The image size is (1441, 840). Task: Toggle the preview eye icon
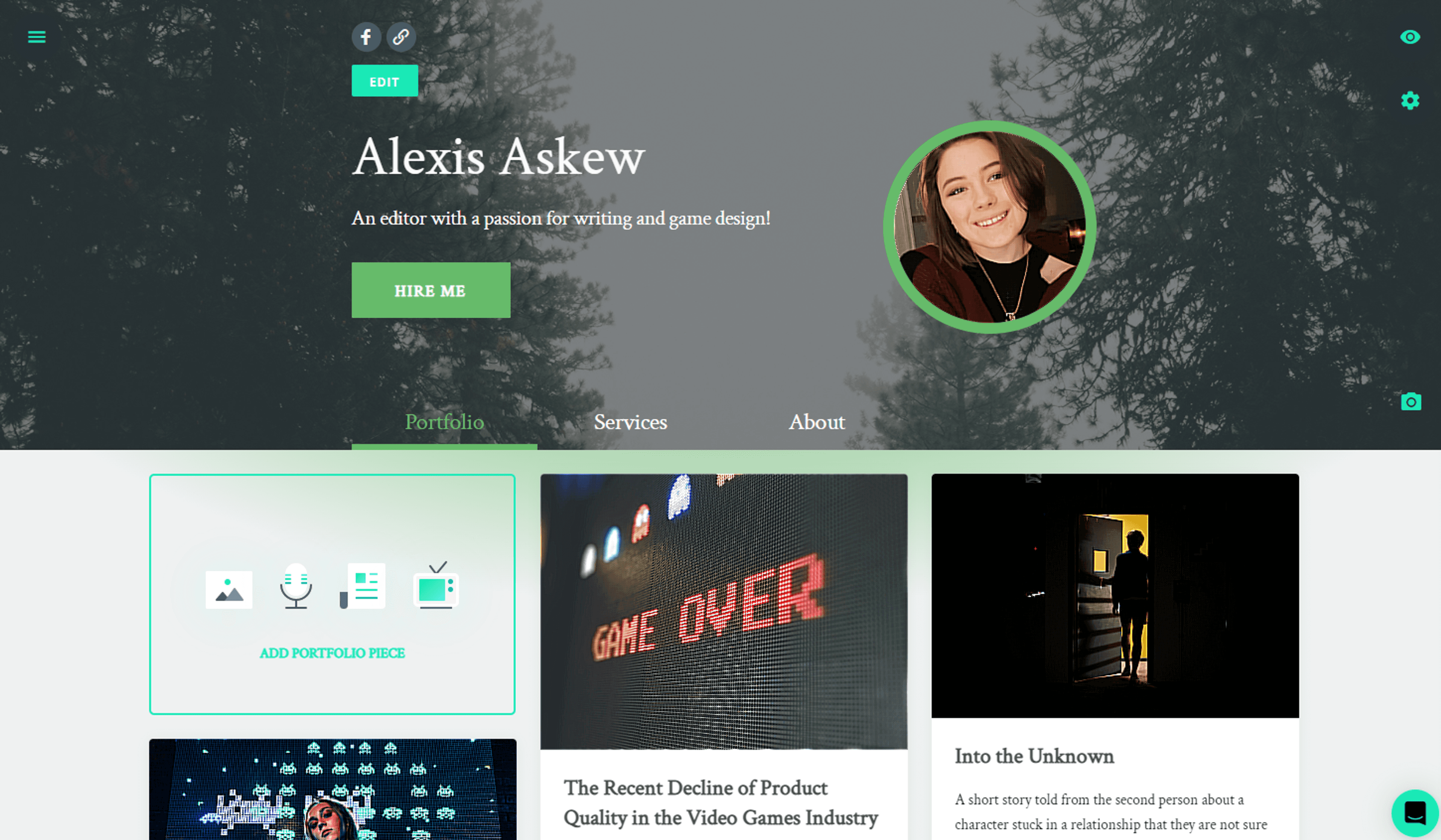pos(1410,37)
